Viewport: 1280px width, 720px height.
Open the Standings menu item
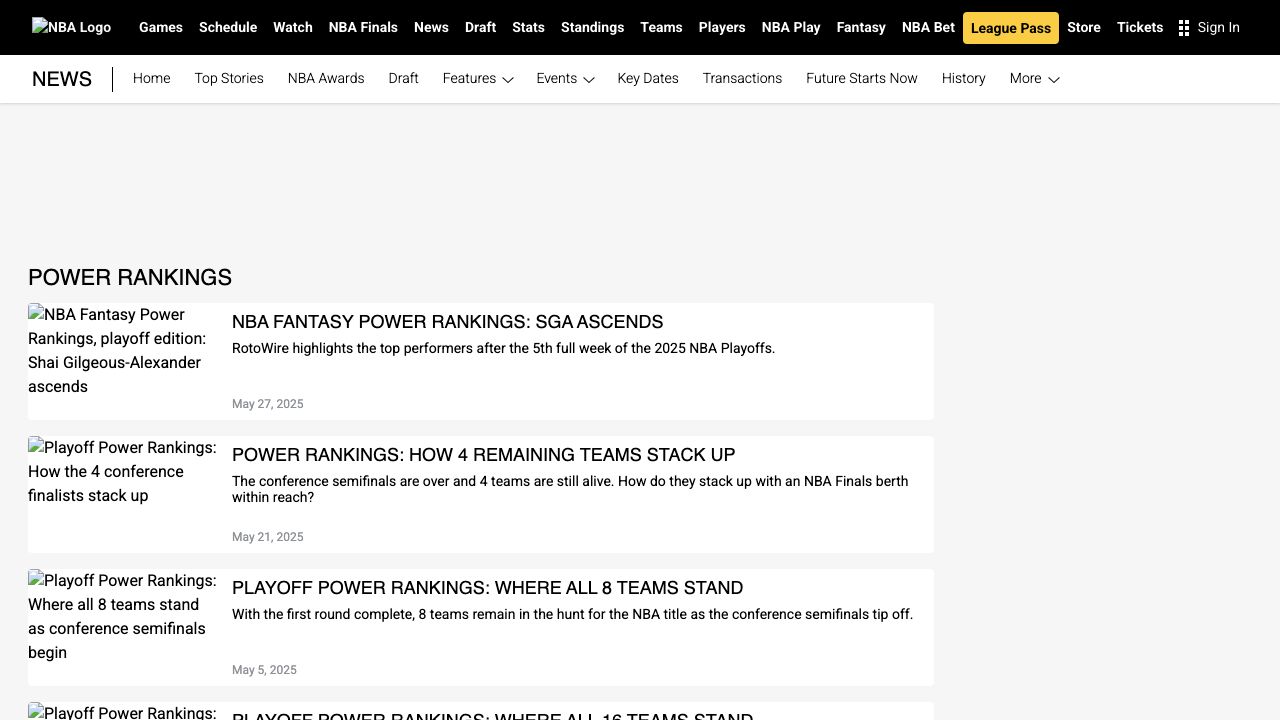pyautogui.click(x=592, y=28)
